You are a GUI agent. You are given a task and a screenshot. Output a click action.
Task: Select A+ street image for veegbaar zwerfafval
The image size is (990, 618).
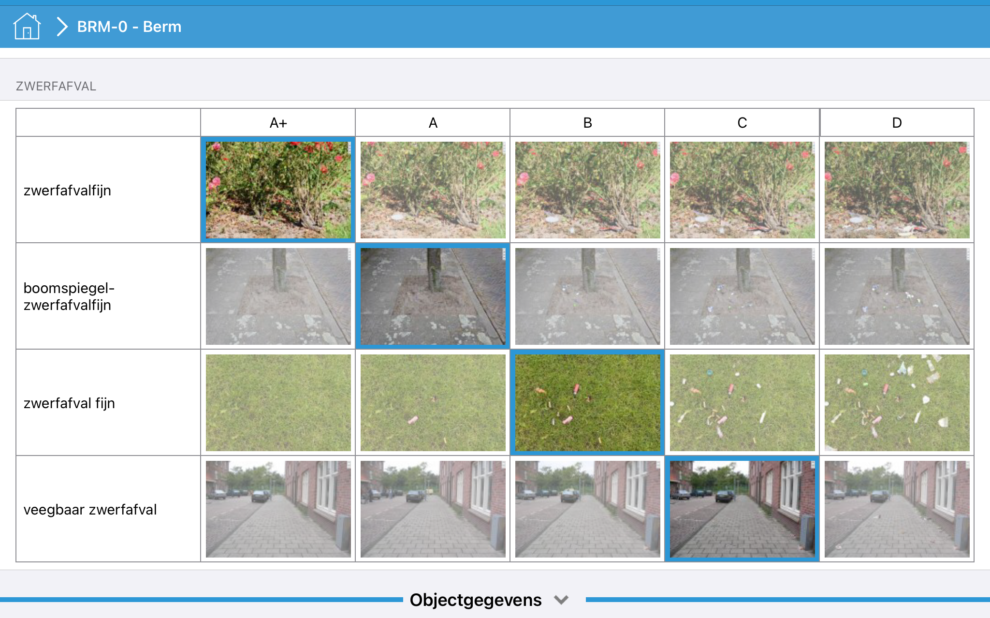tap(278, 509)
